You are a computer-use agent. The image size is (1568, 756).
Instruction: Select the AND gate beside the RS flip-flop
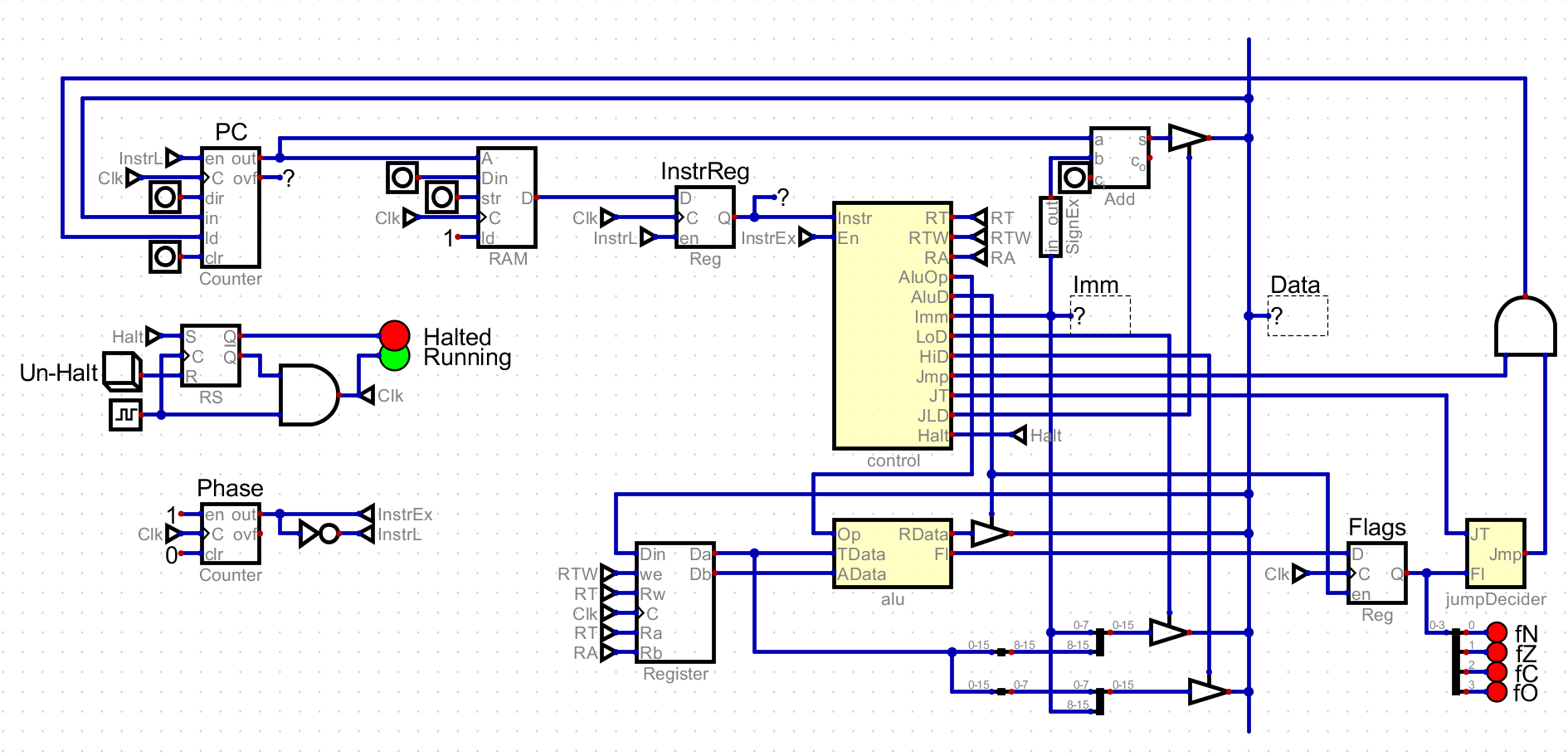pos(311,394)
